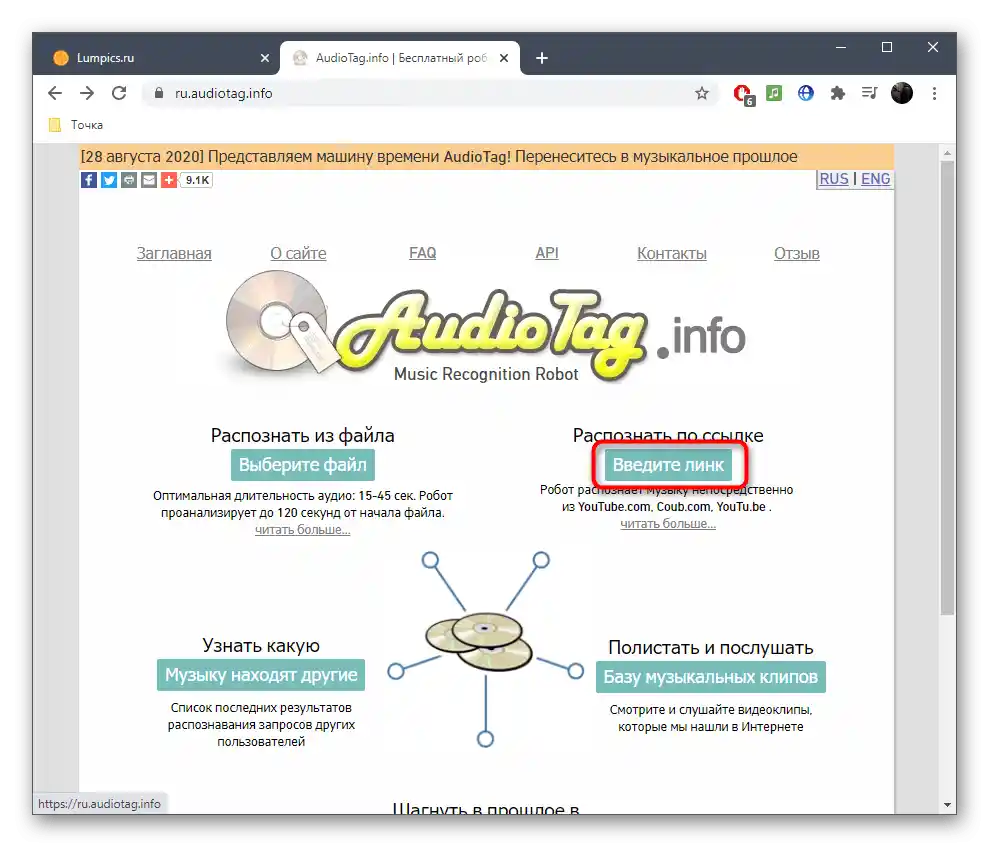
Task: Share the page on Twitter
Action: 109,180
